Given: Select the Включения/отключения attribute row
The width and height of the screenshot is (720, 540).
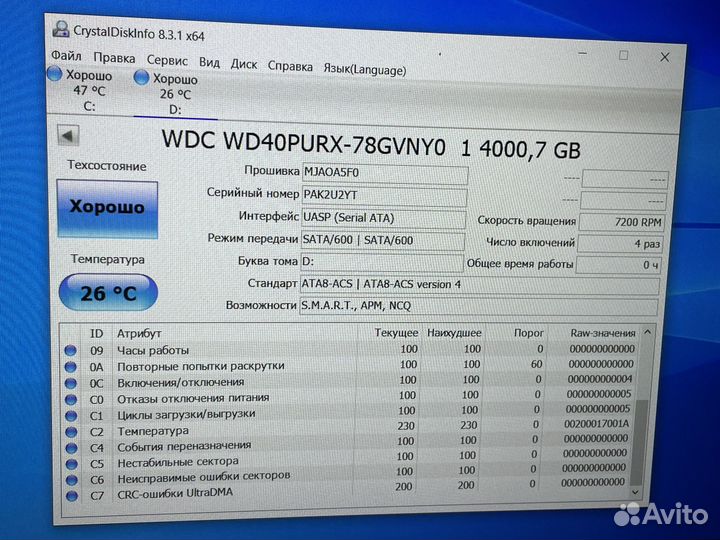Looking at the screenshot, I should point(350,381).
